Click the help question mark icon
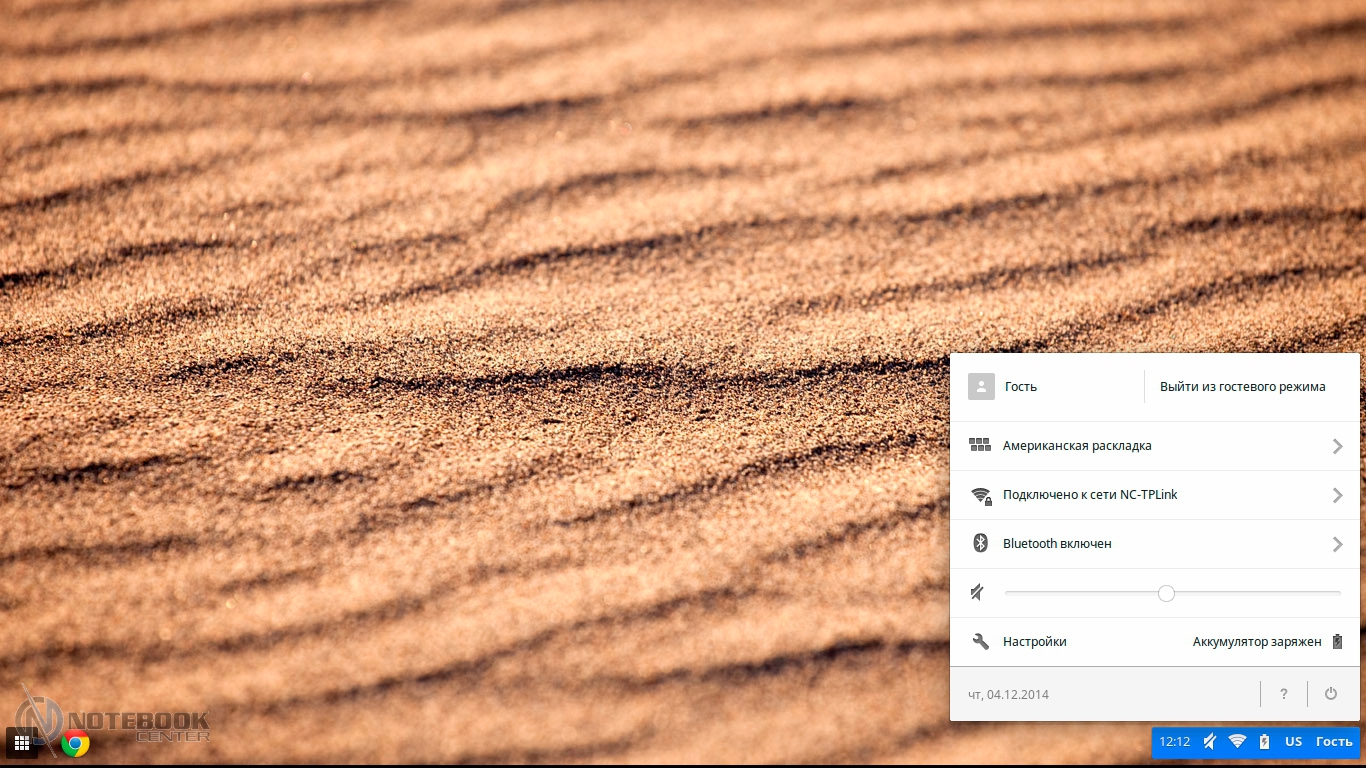Image resolution: width=1366 pixels, height=768 pixels. [1284, 694]
